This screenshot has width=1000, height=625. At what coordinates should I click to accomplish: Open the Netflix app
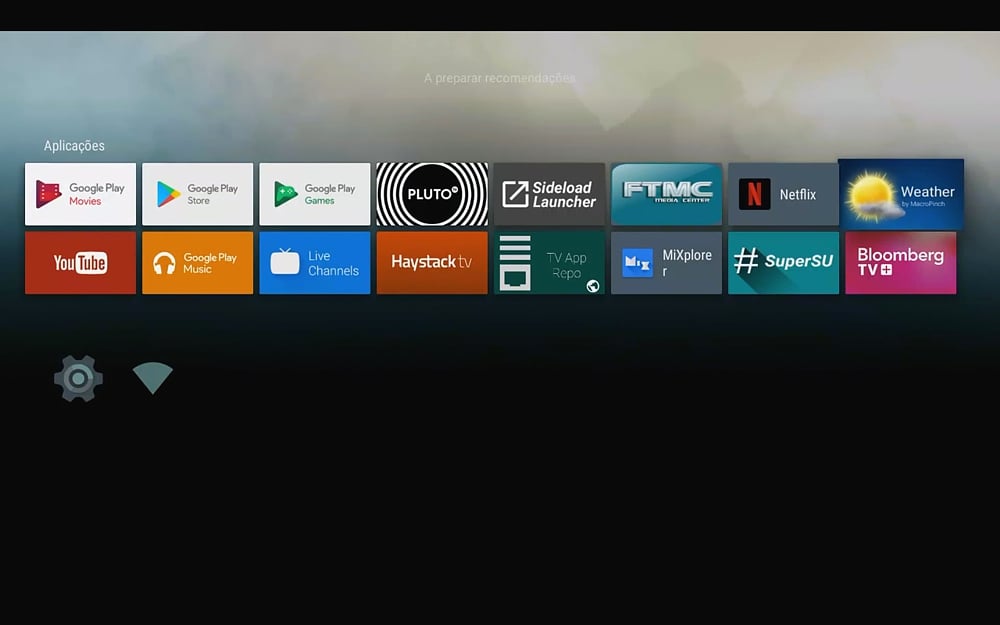tap(783, 193)
